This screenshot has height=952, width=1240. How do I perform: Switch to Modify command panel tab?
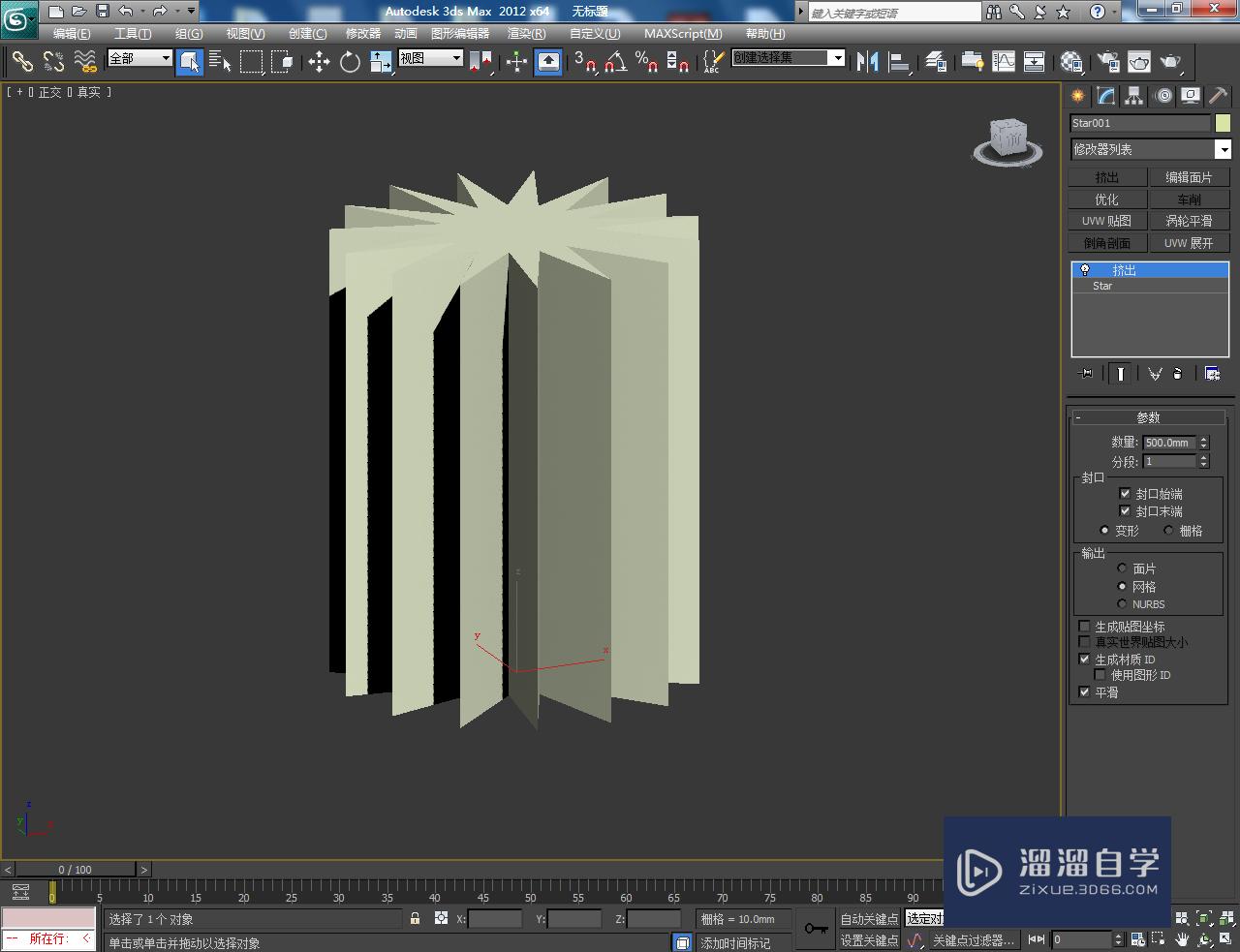(1105, 96)
